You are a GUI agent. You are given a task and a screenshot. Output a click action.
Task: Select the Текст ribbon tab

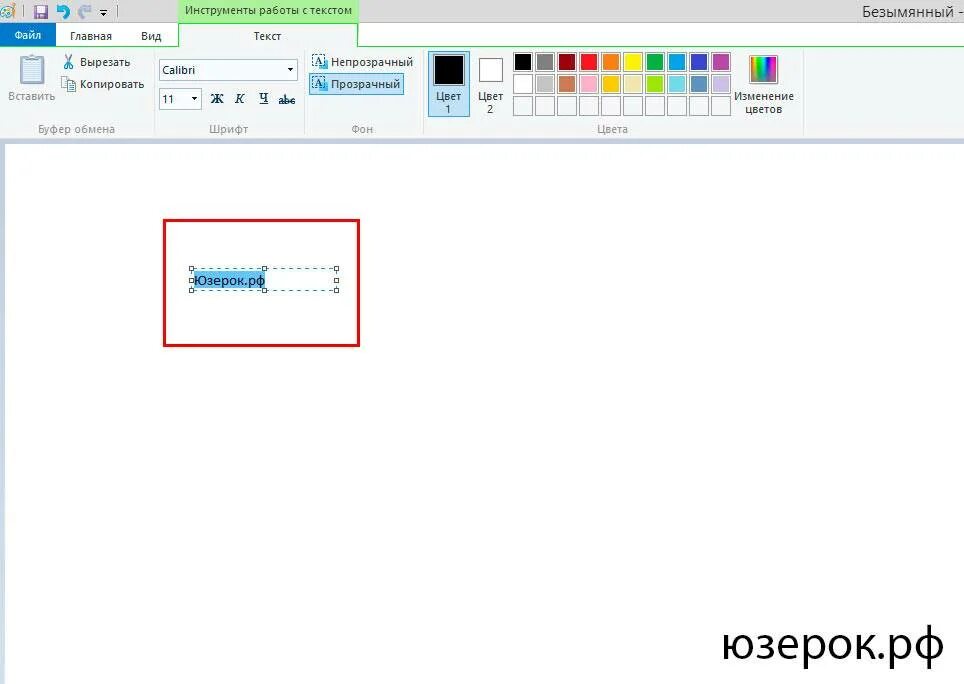point(267,36)
